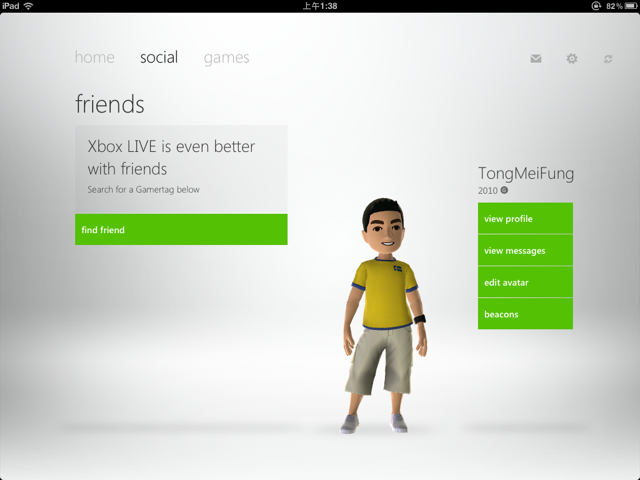Tap the Wi-Fi icon in status bar
640x480 pixels.
tap(28, 6)
